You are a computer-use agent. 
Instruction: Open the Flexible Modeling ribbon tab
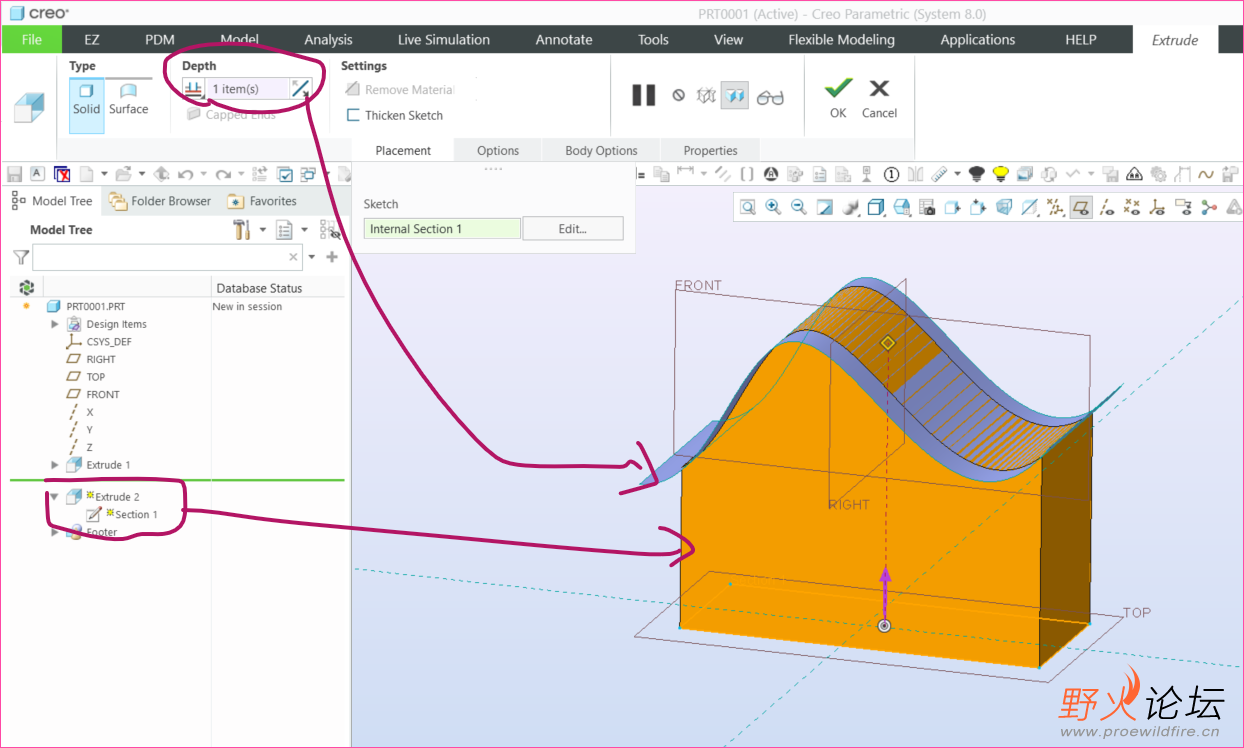(x=841, y=40)
